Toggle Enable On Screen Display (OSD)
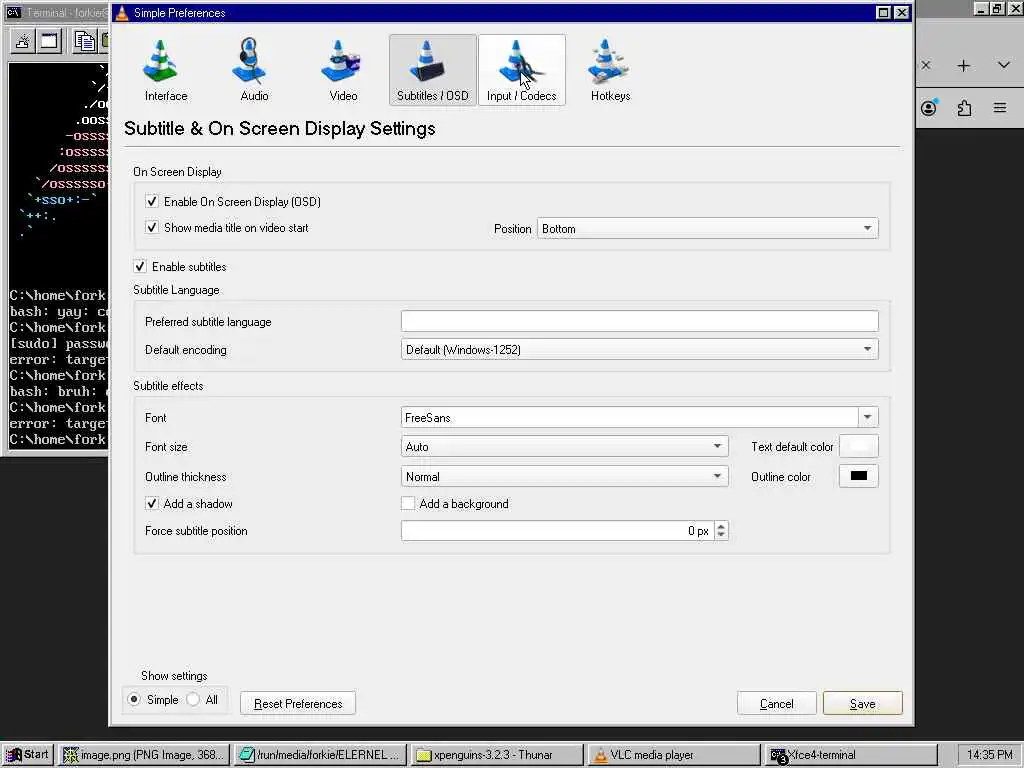Viewport: 1024px width, 768px height. [152, 201]
